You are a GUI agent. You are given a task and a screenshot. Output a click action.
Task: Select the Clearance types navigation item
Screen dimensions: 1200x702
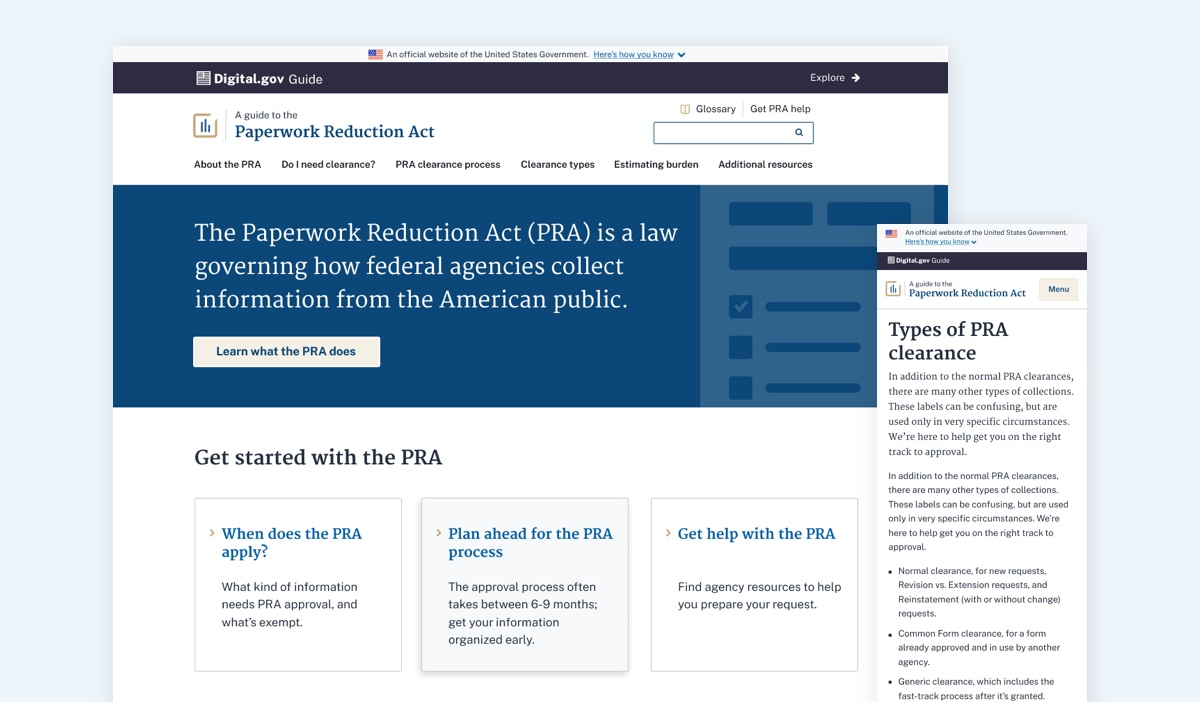[557, 164]
